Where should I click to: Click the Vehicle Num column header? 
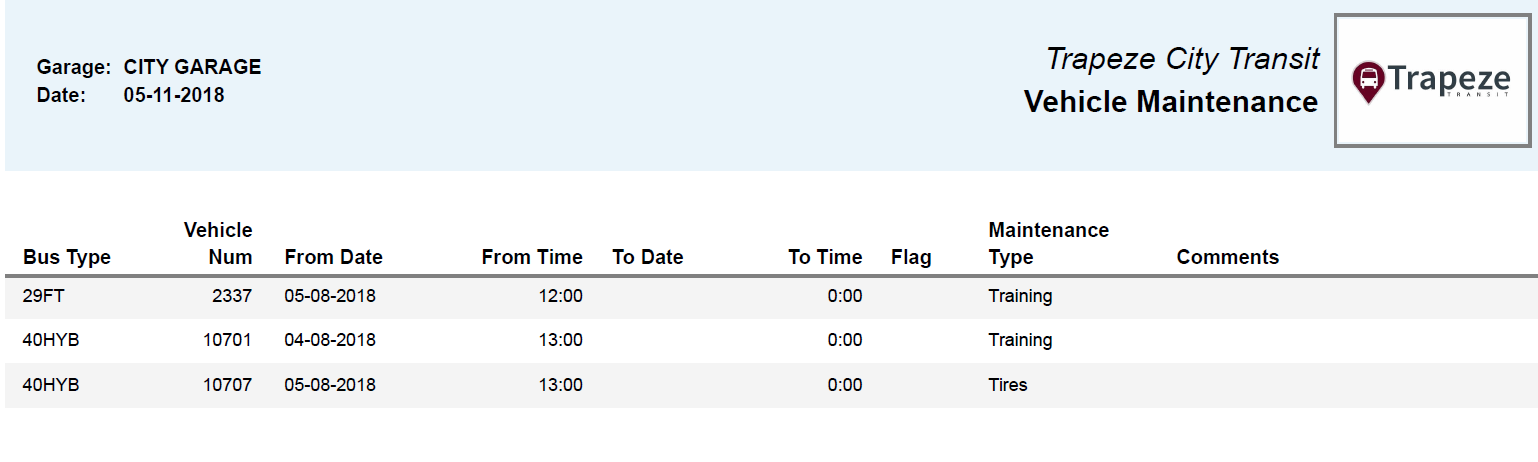click(x=218, y=244)
